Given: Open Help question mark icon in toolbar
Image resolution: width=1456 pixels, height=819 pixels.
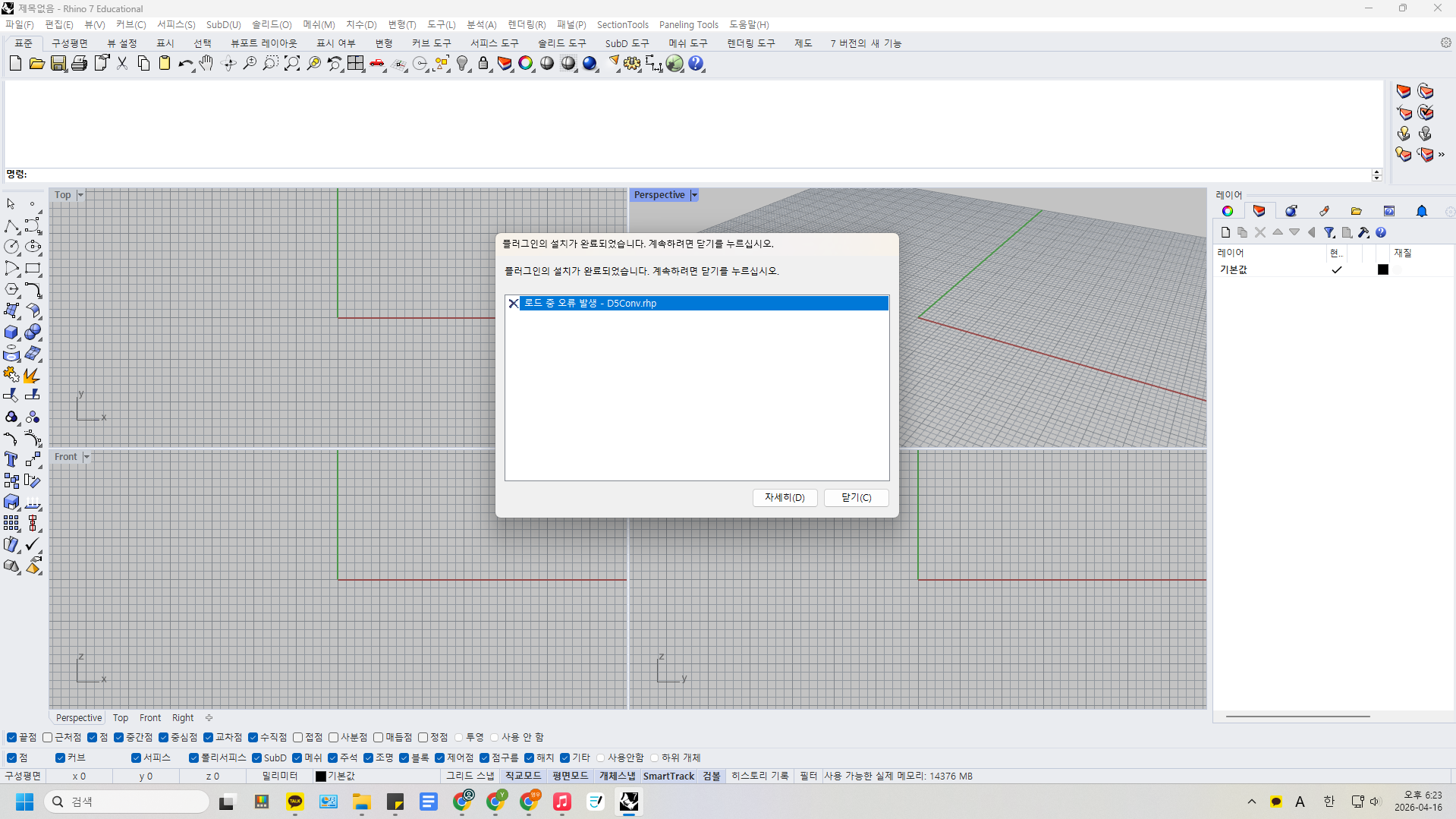Looking at the screenshot, I should coord(696,64).
